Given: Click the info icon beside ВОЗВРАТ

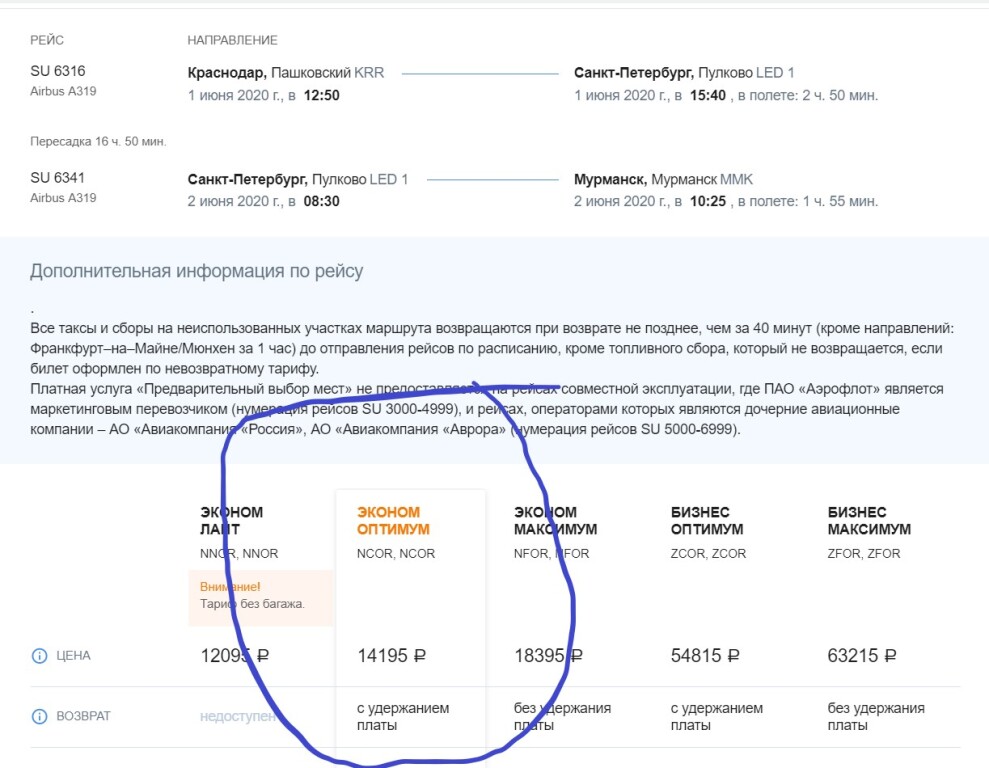Looking at the screenshot, I should tap(40, 716).
